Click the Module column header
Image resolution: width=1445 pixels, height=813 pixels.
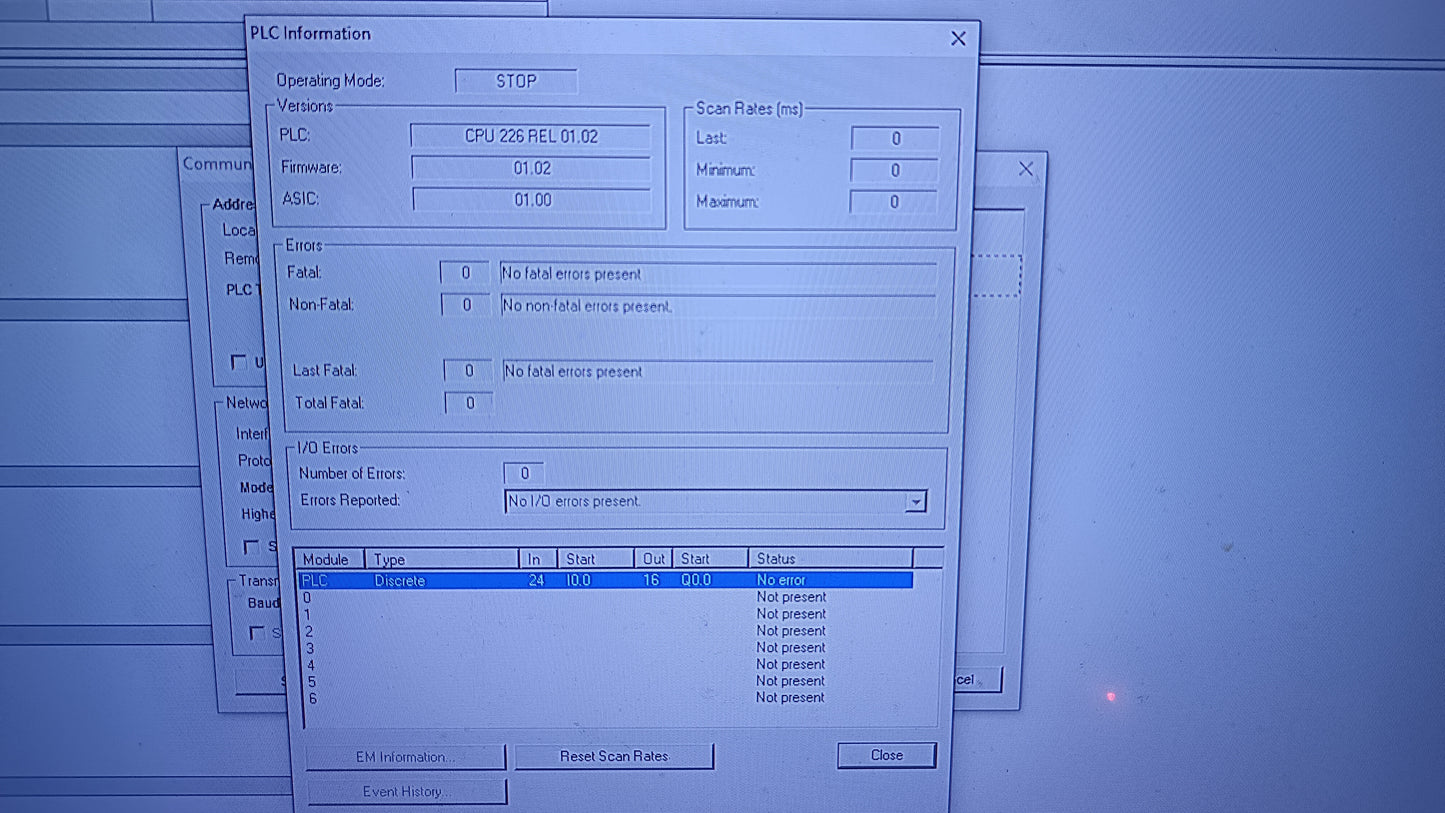[x=328, y=558]
